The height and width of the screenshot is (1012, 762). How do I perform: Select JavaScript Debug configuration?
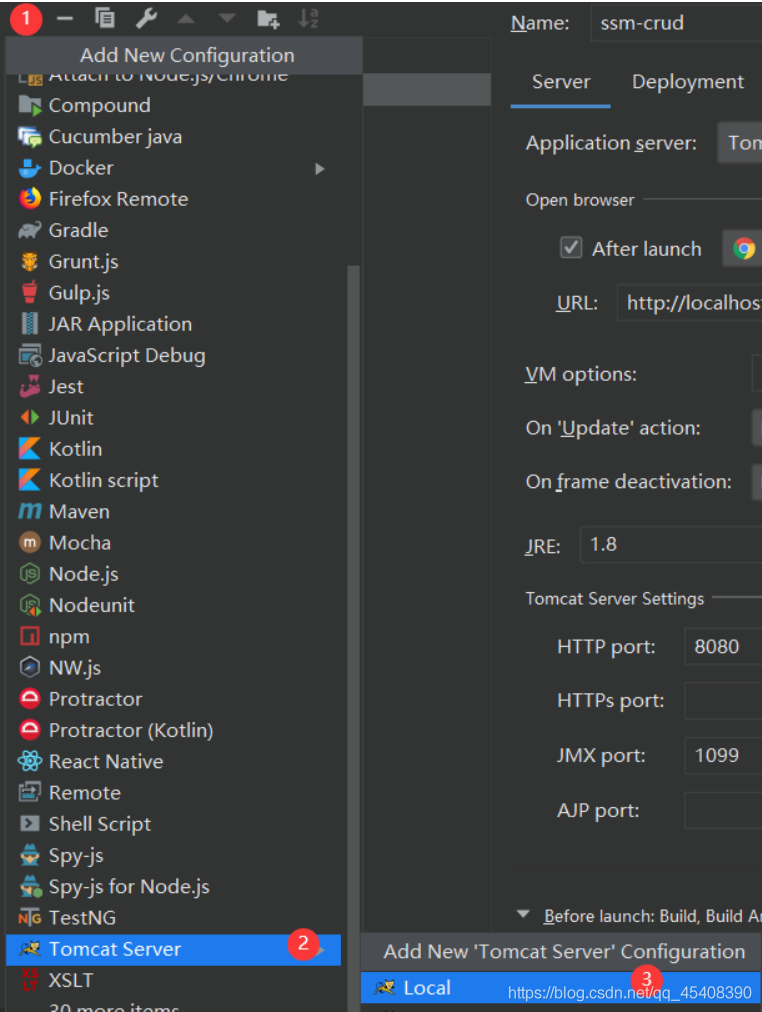click(x=173, y=356)
